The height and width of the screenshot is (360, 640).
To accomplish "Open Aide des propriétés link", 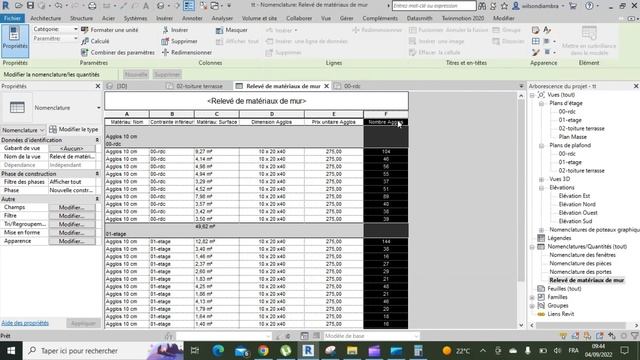I will point(25,323).
